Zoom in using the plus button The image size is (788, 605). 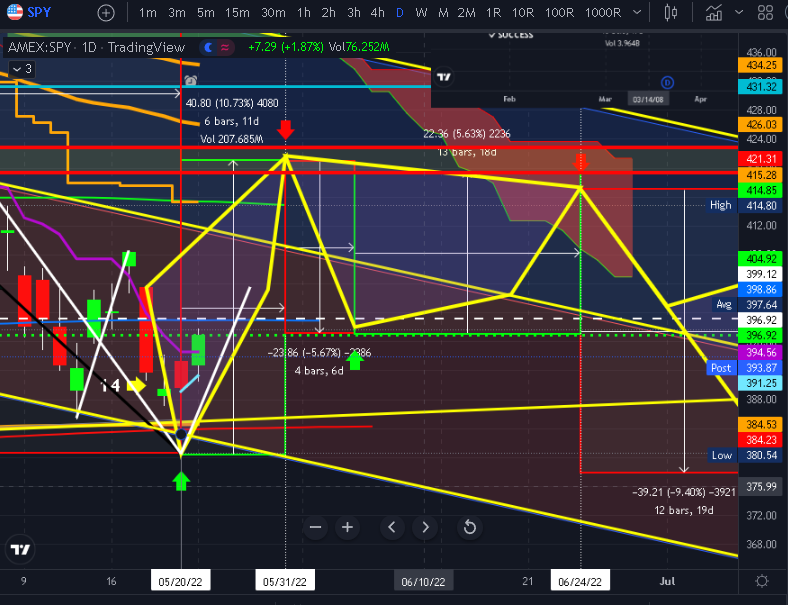pos(347,527)
